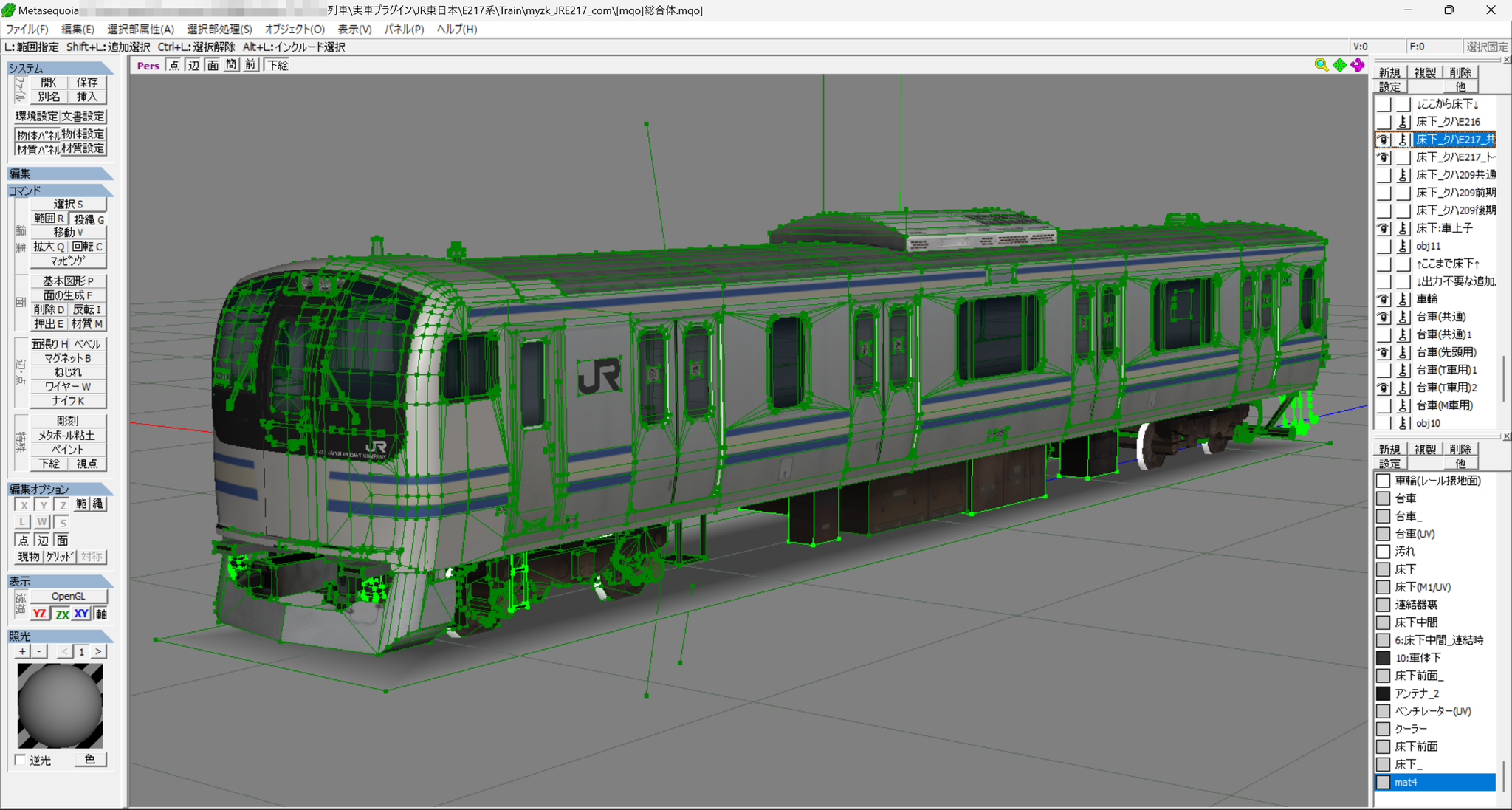
Task: Select the 範囲 R range tool
Action: [x=49, y=219]
